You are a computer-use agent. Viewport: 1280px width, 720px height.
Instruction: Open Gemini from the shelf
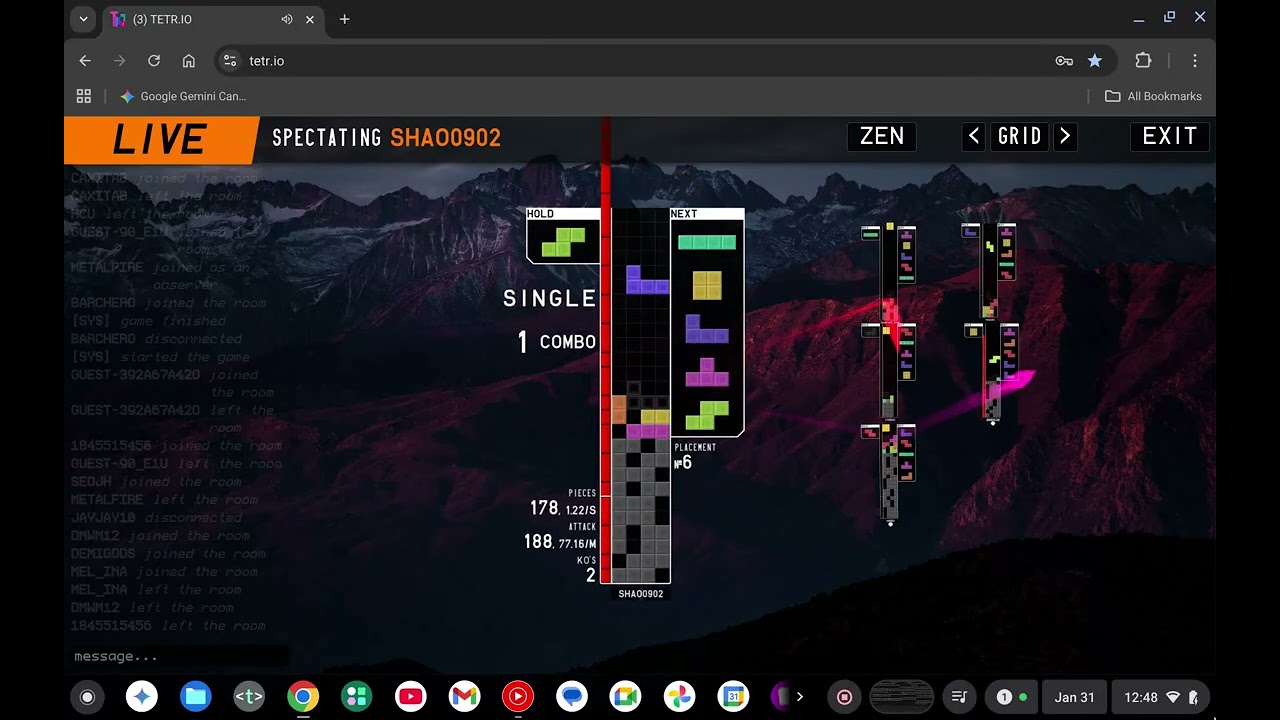142,697
